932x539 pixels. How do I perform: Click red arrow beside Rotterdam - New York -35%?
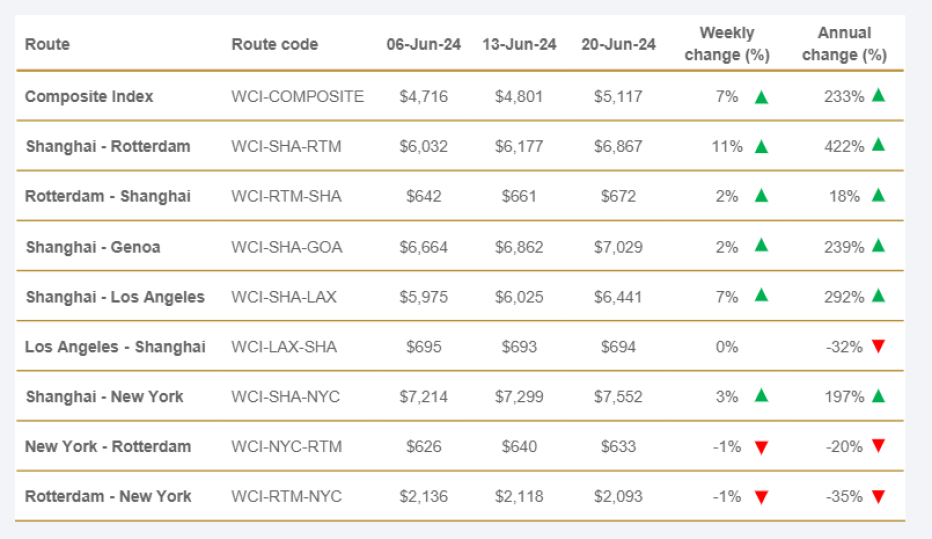point(878,496)
